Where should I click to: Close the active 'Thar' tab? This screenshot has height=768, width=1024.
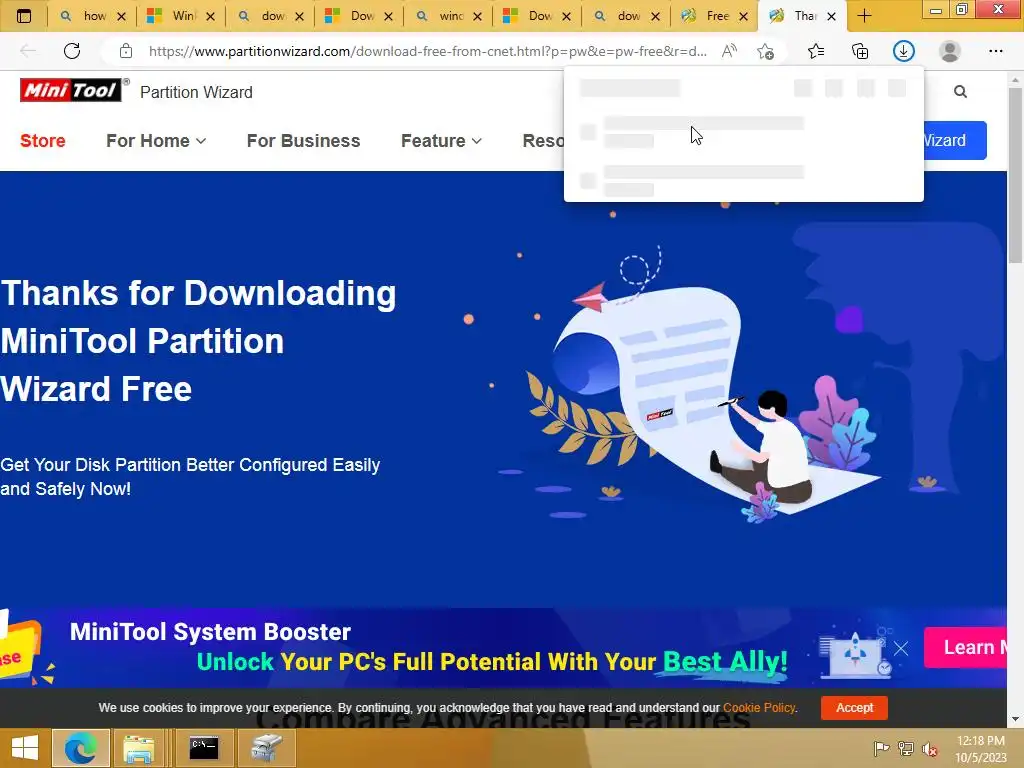tap(831, 16)
